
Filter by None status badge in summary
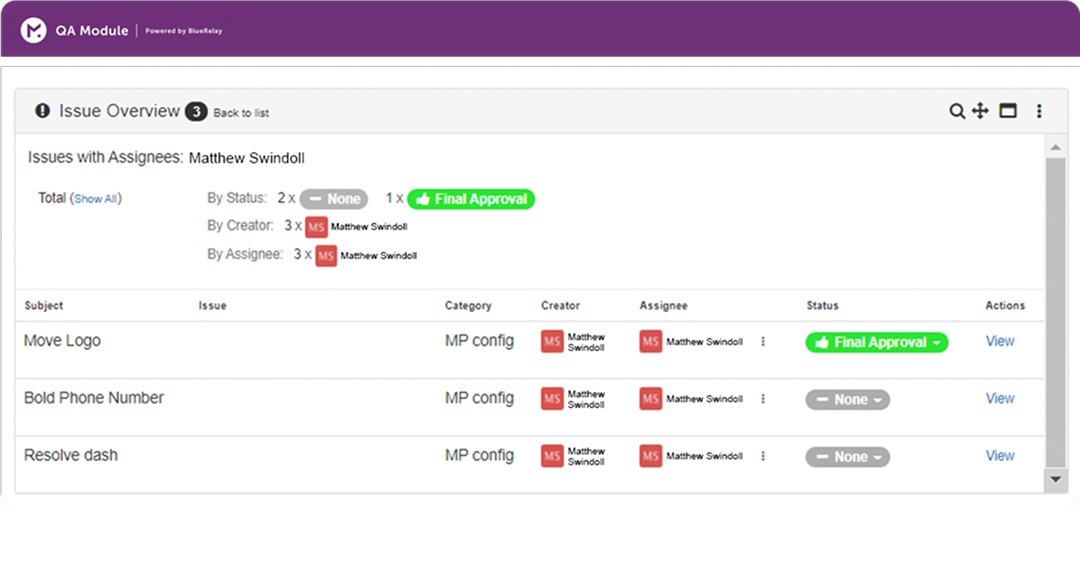click(x=333, y=199)
